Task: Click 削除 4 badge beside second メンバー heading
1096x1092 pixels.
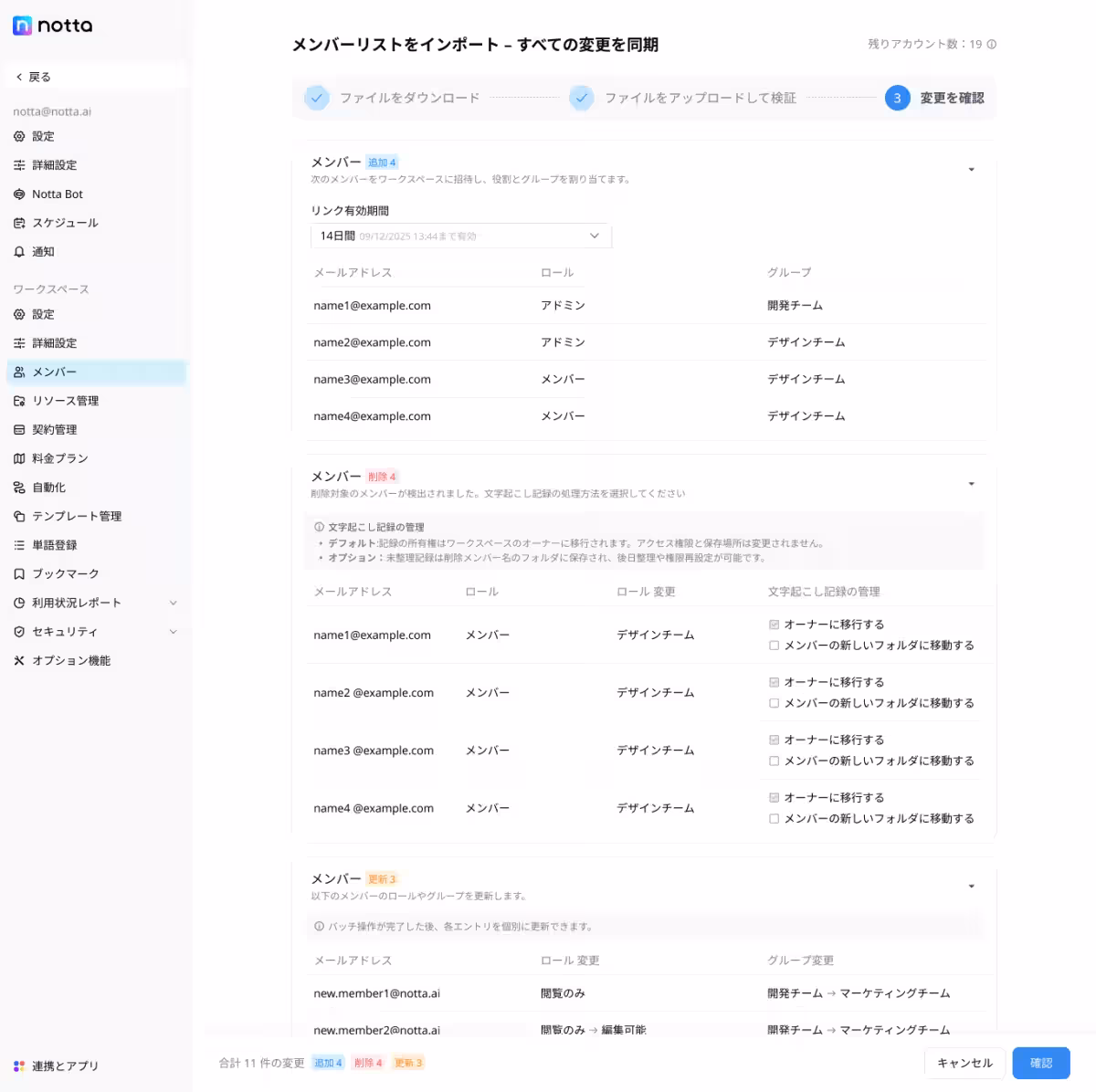Action: 382,477
